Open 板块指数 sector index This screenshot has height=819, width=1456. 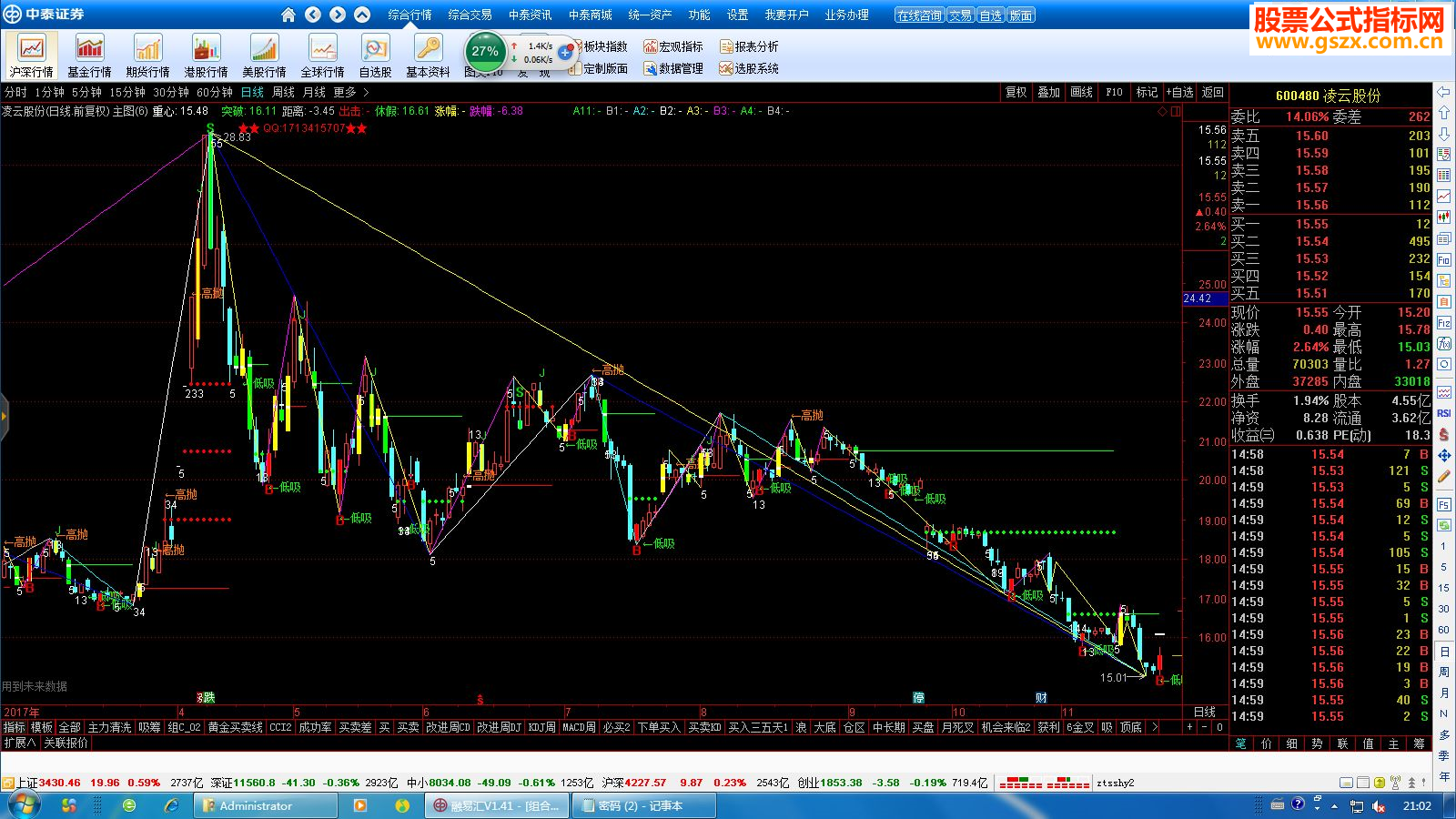605,46
